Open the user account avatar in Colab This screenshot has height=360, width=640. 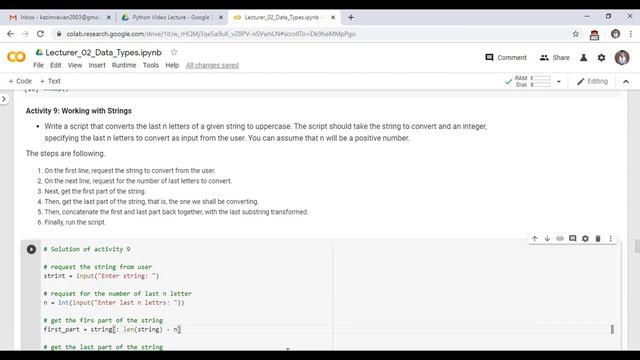[x=622, y=58]
